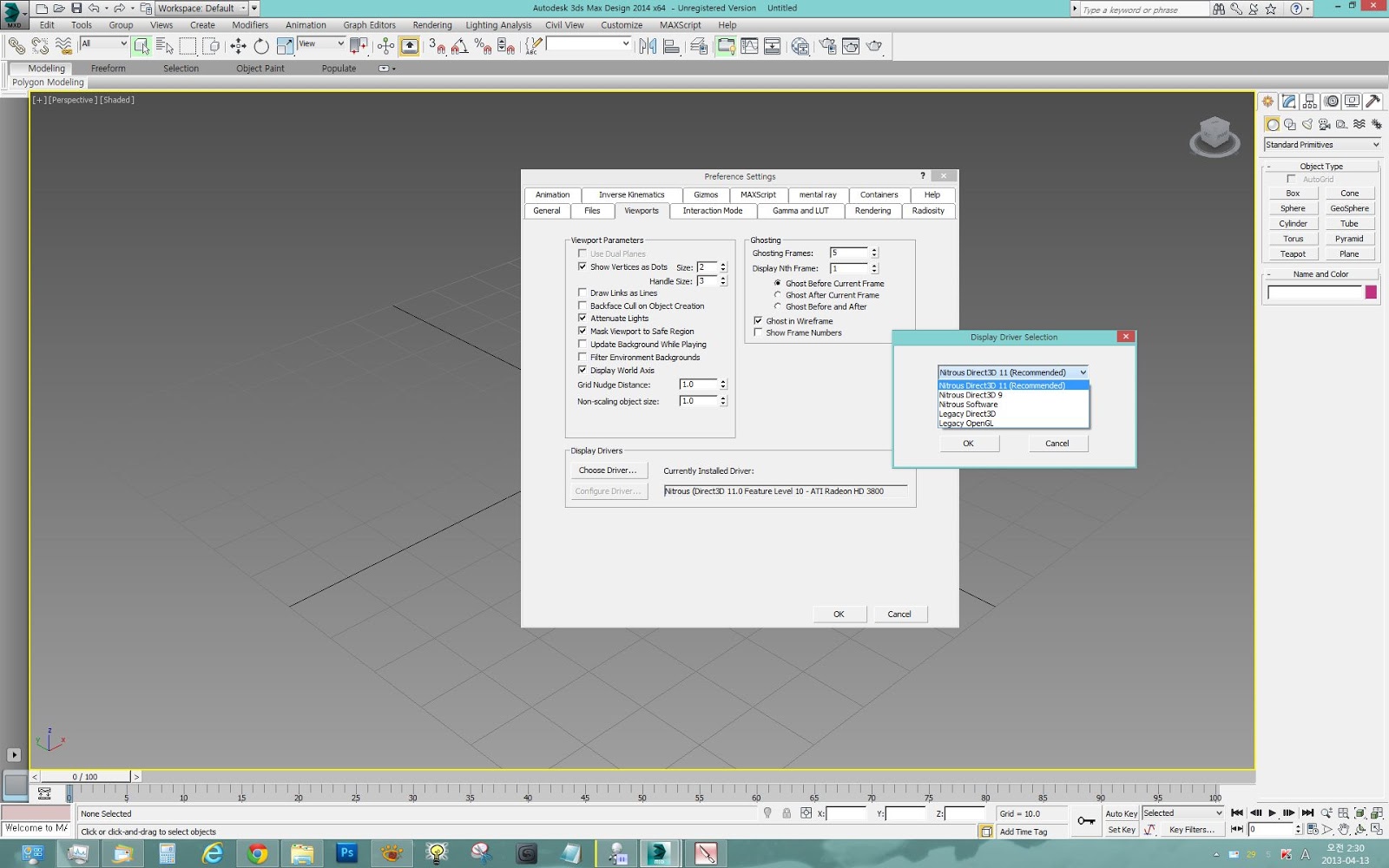Select the Cameras category icon
1389x868 pixels.
click(1325, 124)
